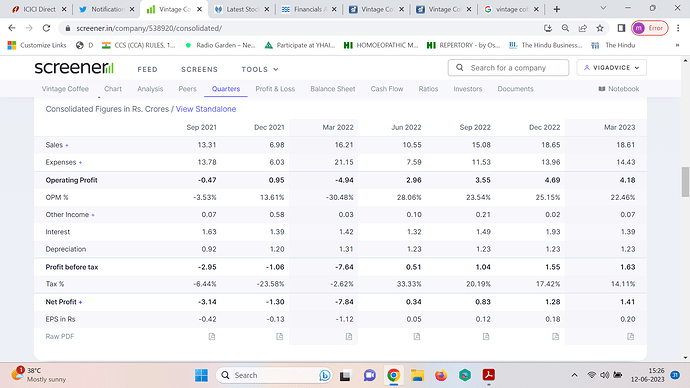The width and height of the screenshot is (690, 388).
Task: Go to Ratios section
Action: tap(428, 89)
